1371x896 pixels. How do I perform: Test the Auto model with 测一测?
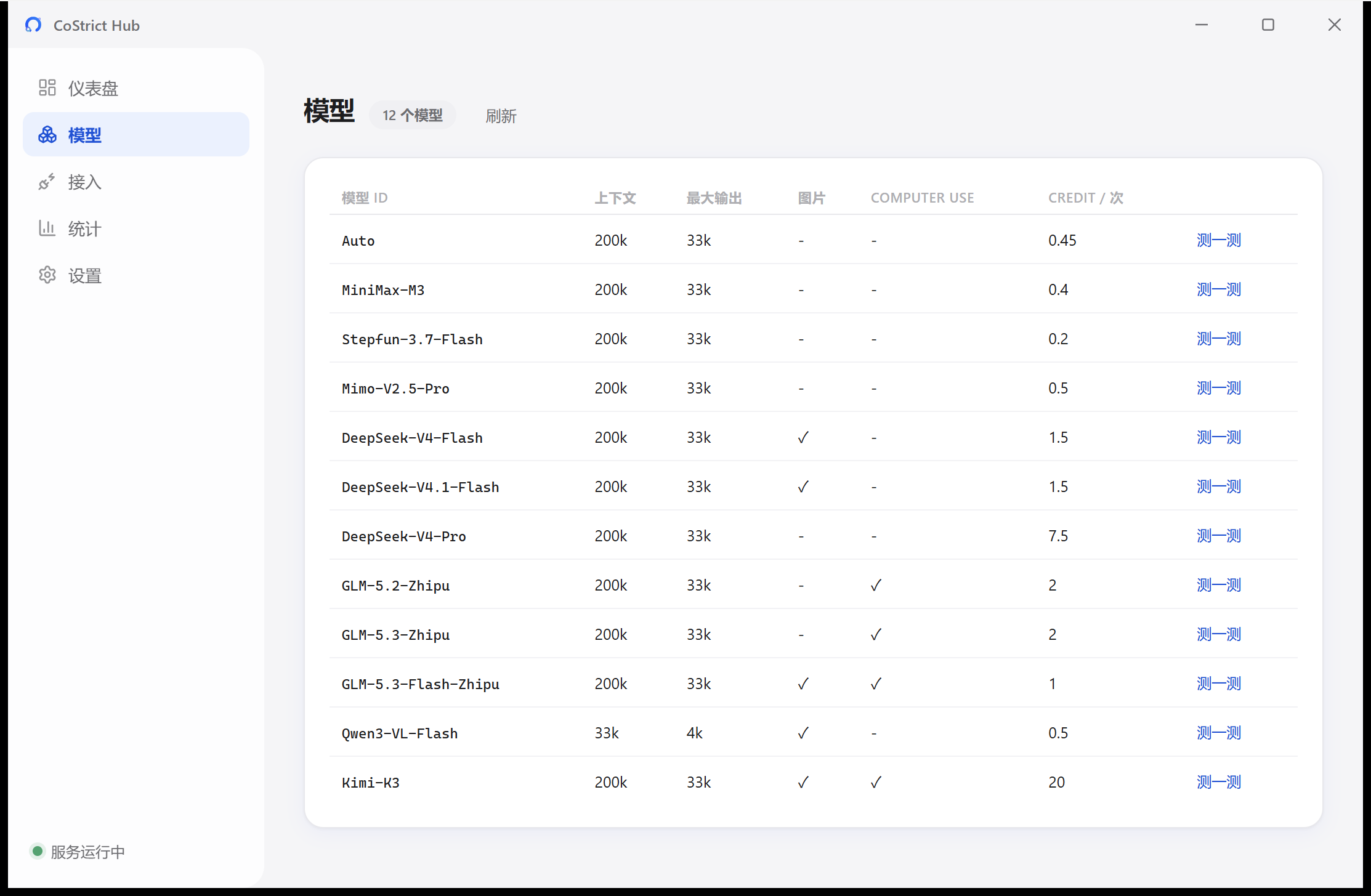click(x=1218, y=240)
